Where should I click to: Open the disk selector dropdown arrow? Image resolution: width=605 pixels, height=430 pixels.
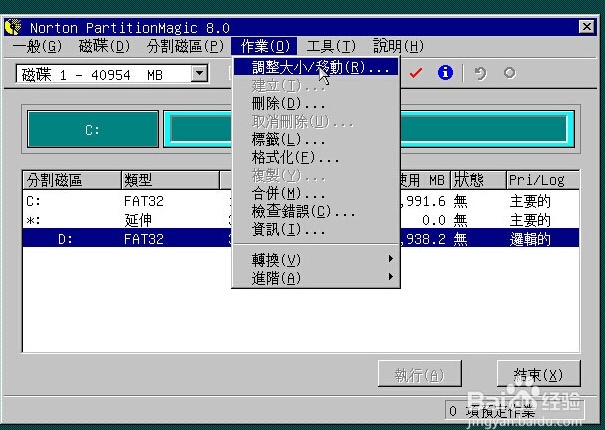(x=199, y=73)
